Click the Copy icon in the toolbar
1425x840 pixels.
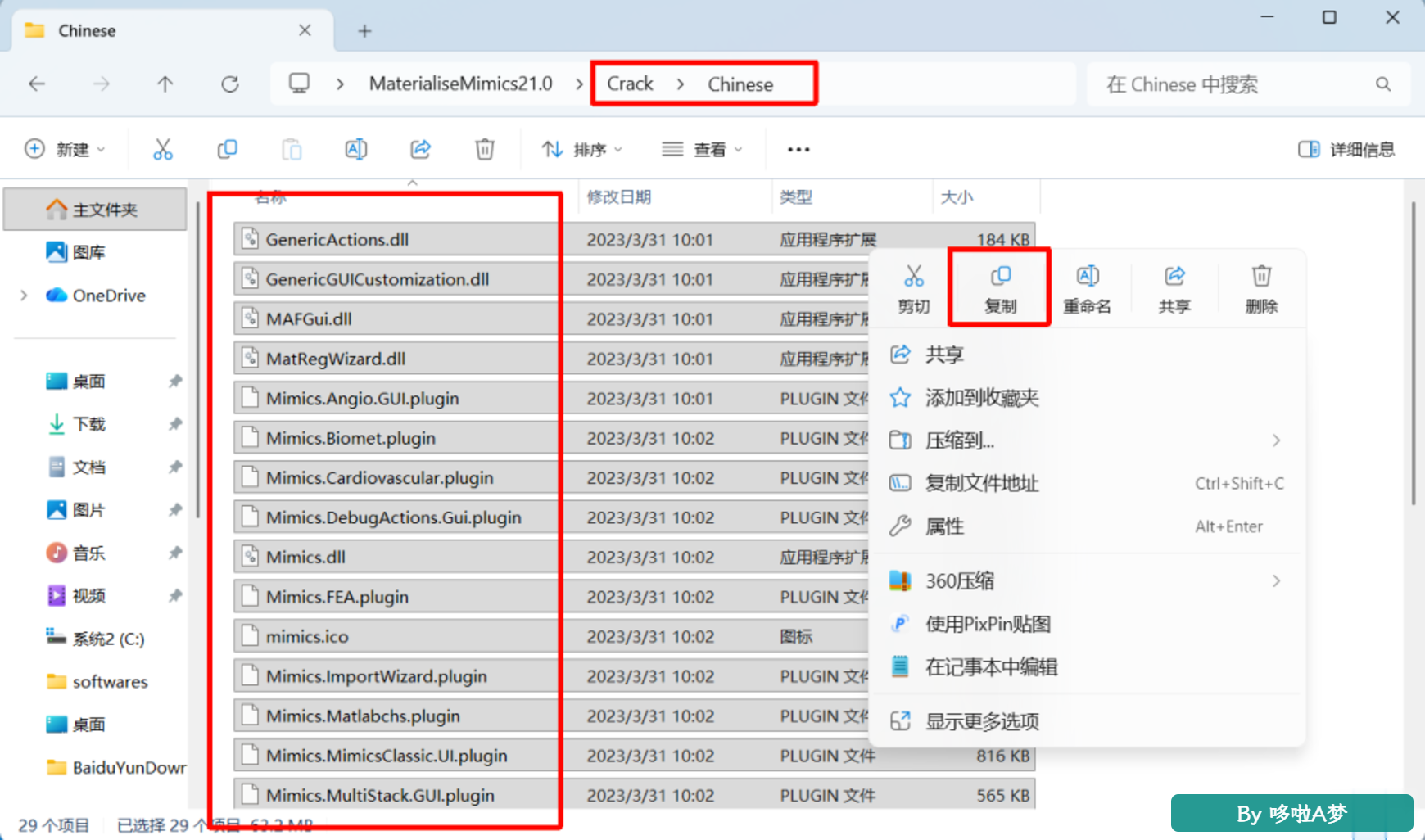pyautogui.click(x=227, y=149)
